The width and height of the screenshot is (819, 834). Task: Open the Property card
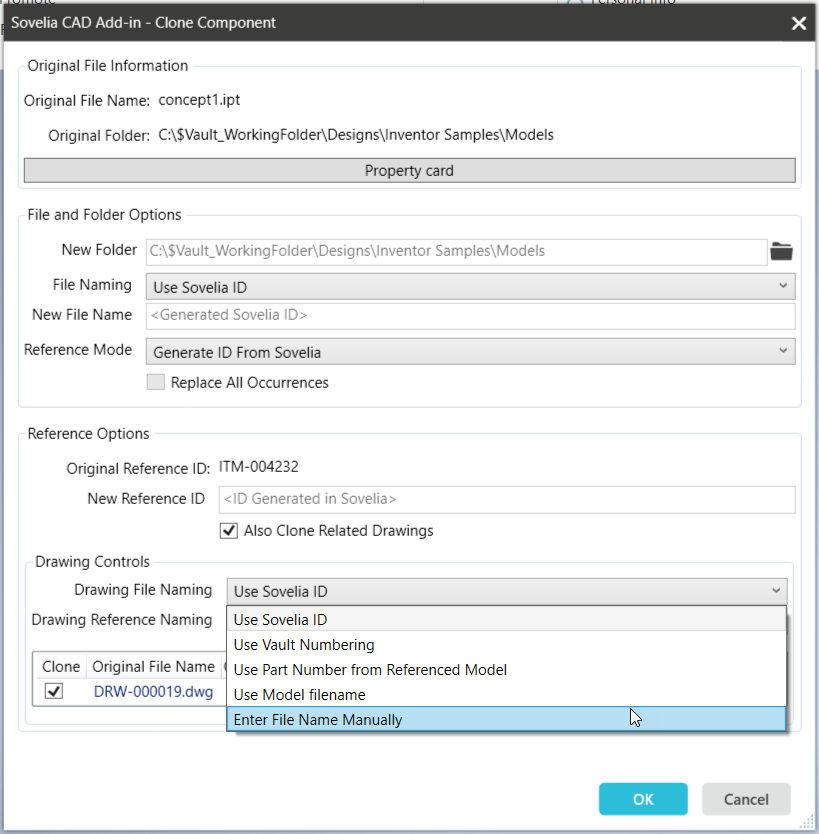tap(410, 171)
